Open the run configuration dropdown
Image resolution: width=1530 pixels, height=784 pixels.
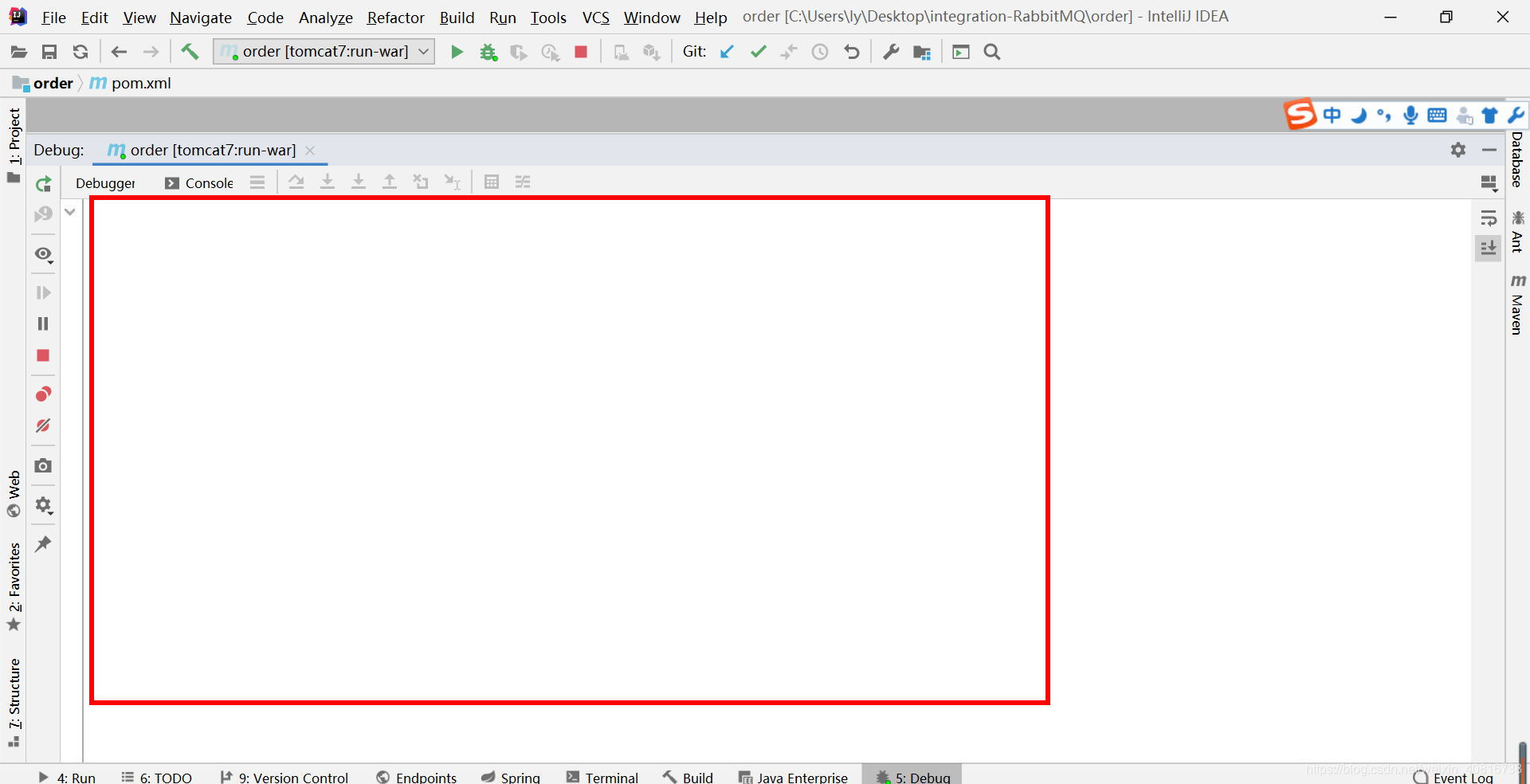324,52
